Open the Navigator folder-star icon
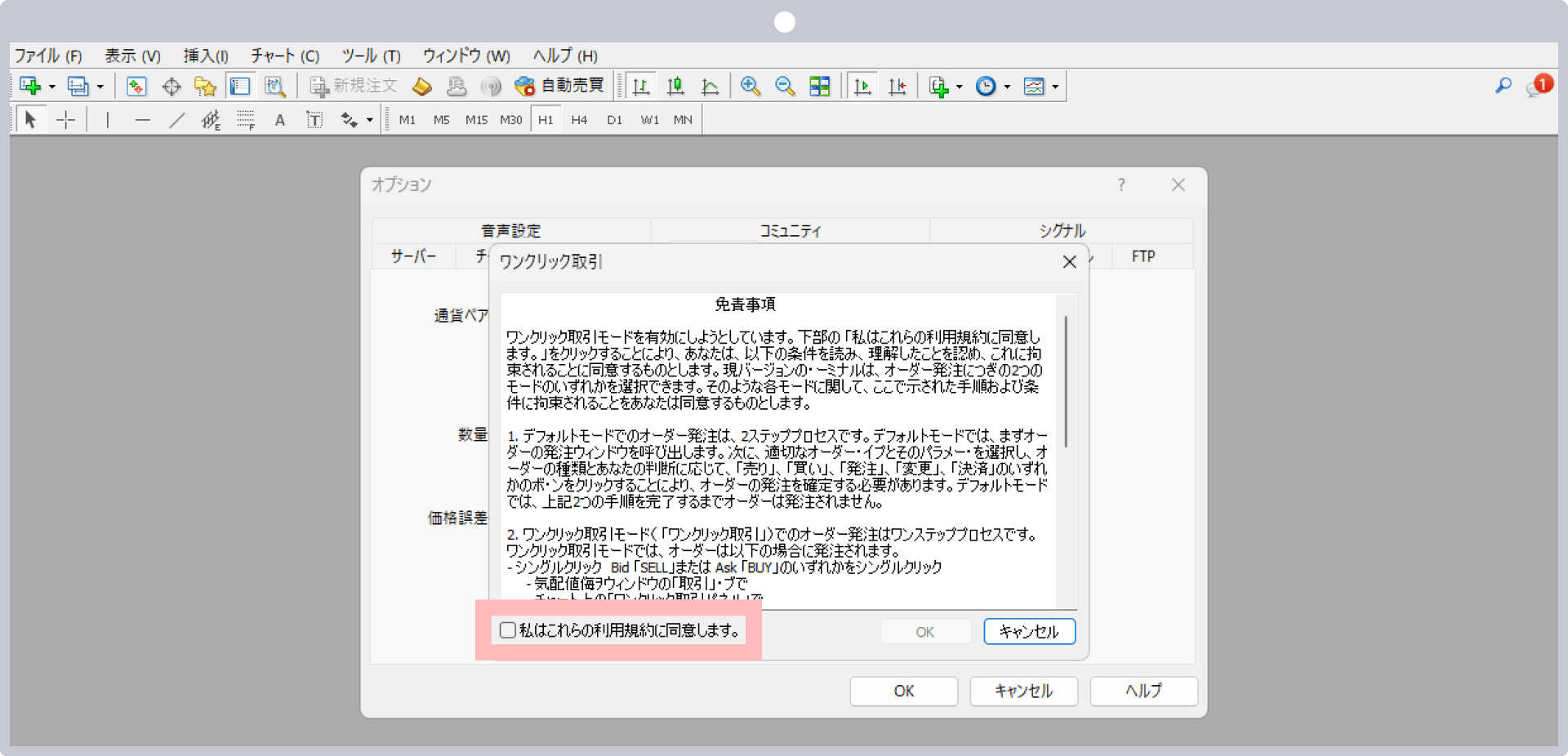 pos(205,86)
